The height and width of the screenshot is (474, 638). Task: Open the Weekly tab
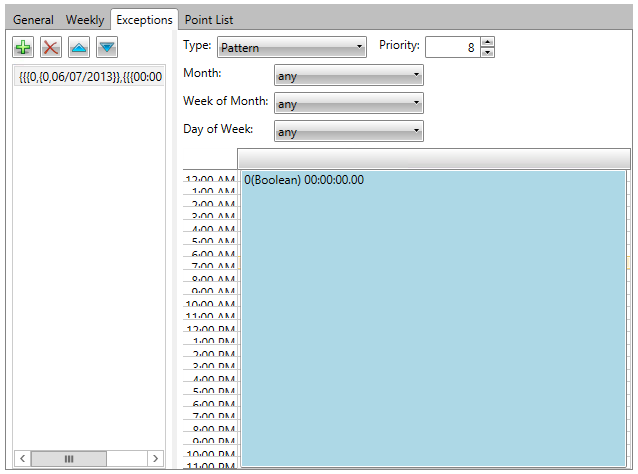pyautogui.click(x=85, y=20)
